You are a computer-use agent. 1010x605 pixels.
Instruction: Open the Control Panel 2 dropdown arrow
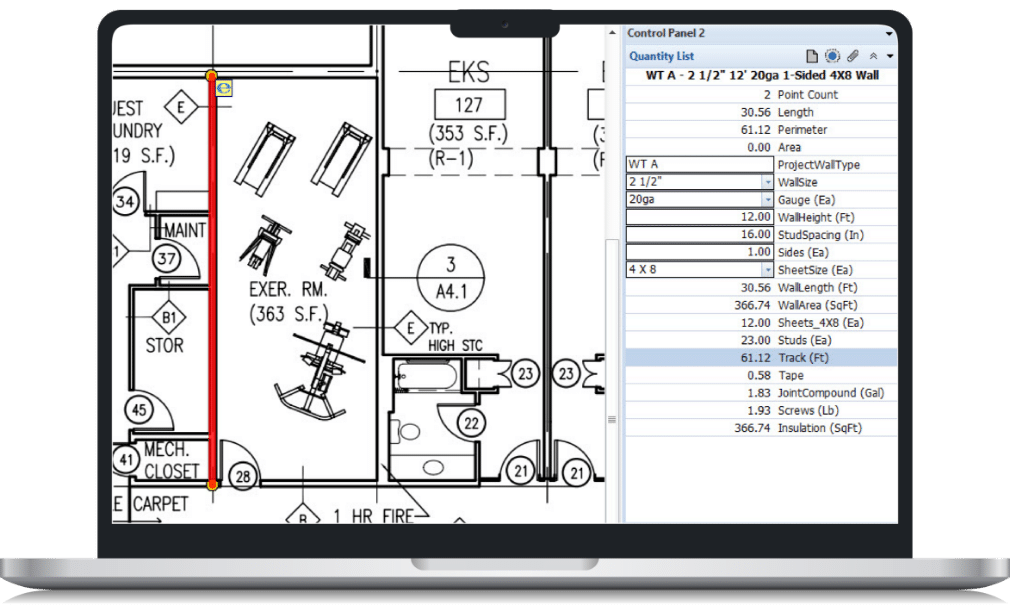tap(889, 33)
